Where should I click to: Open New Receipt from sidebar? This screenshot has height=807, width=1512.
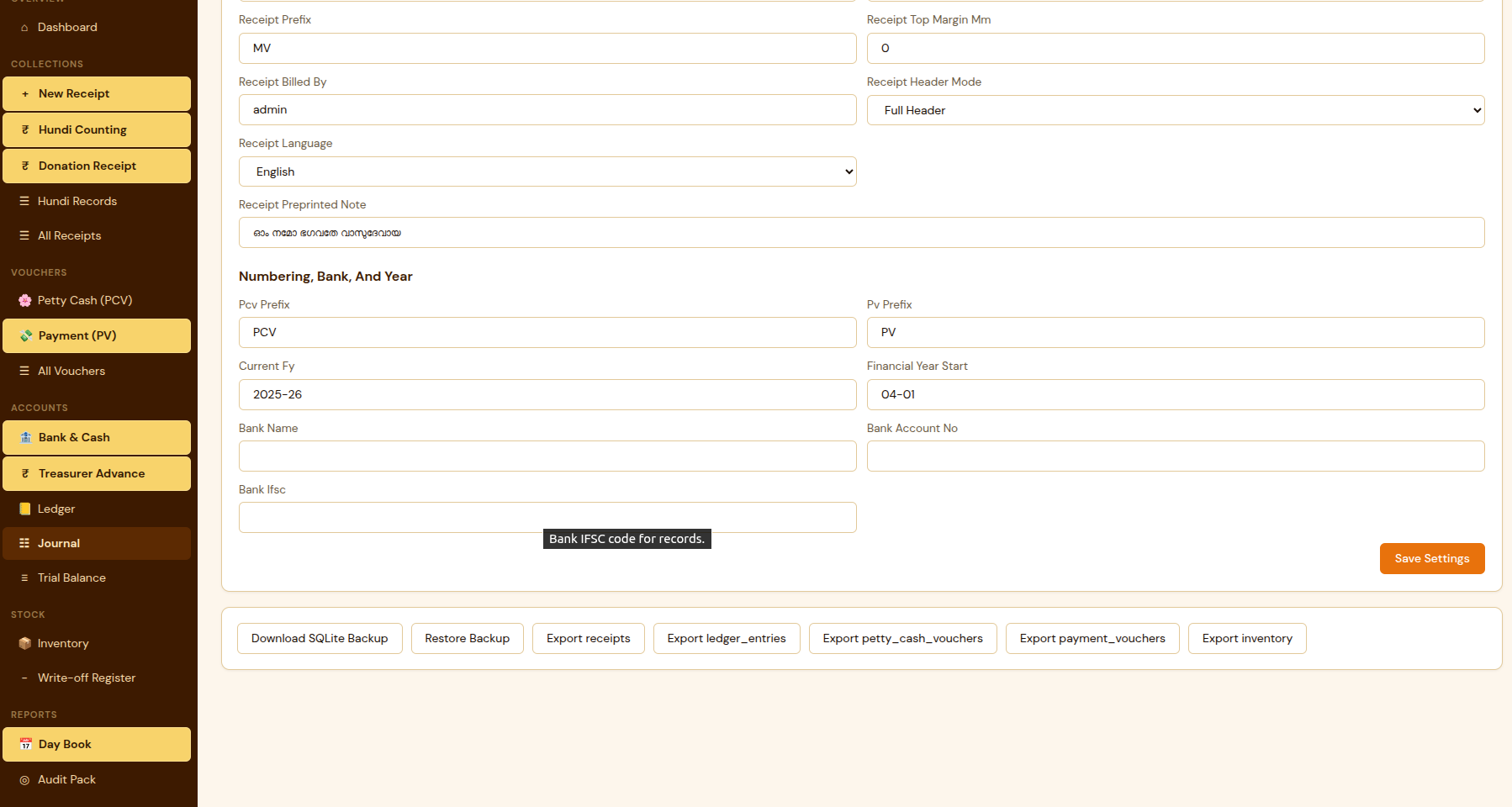pos(97,94)
